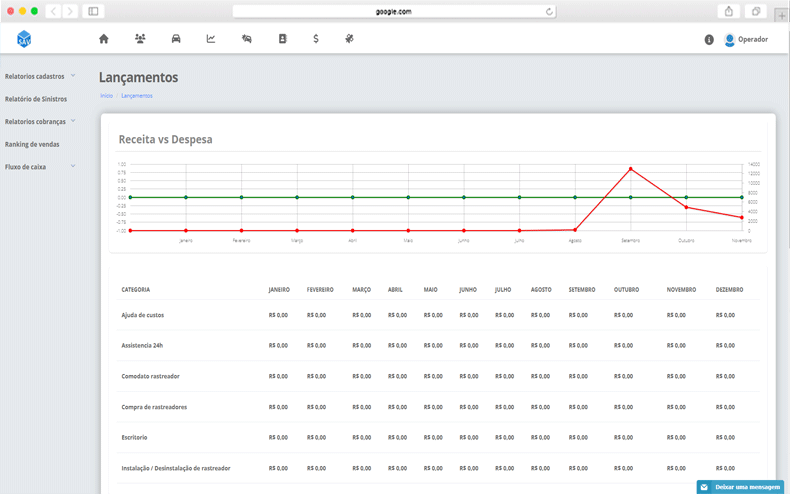Open the dollar sign financeiro icon
Image resolution: width=790 pixels, height=494 pixels.
point(316,39)
